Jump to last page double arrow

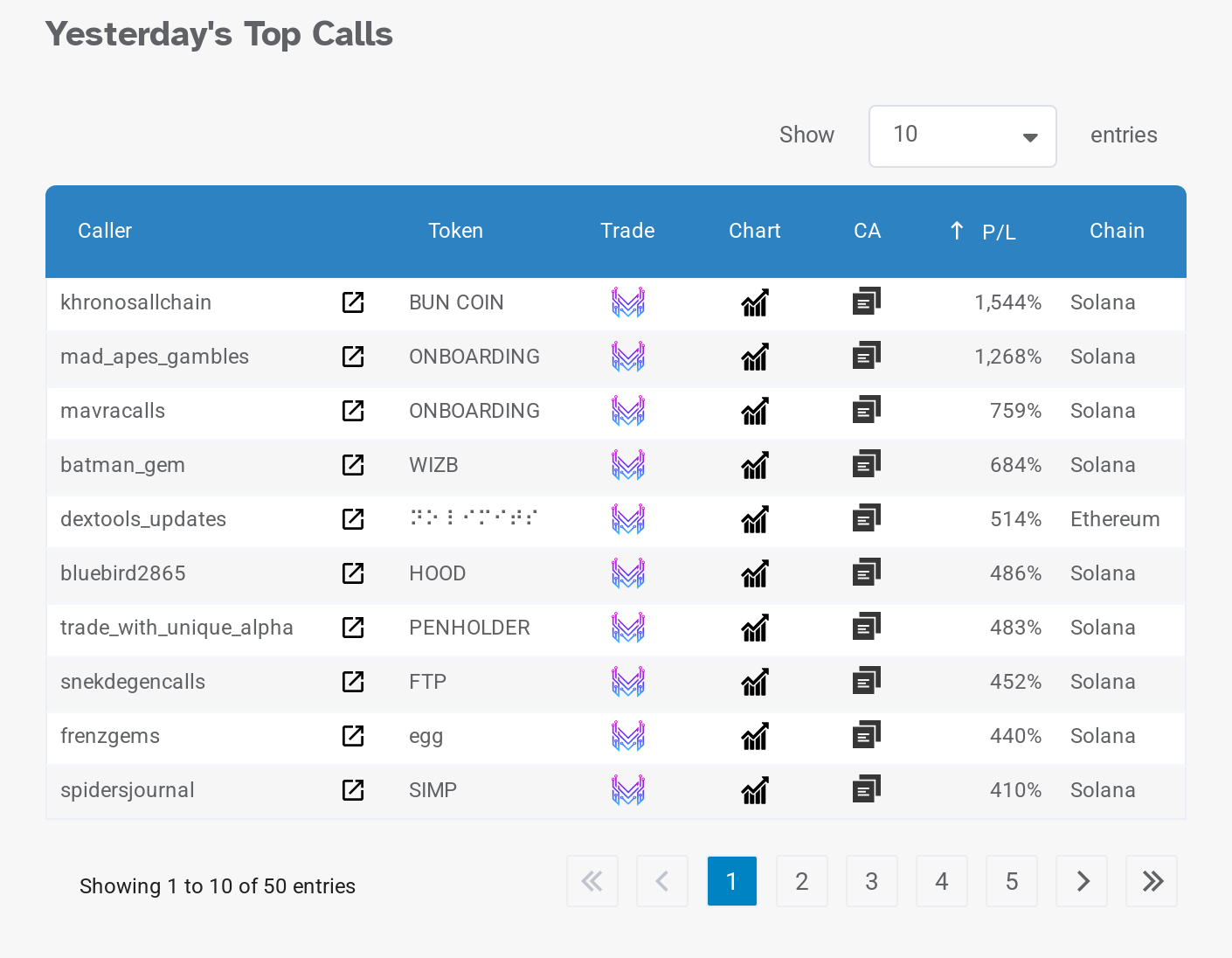coord(1152,881)
